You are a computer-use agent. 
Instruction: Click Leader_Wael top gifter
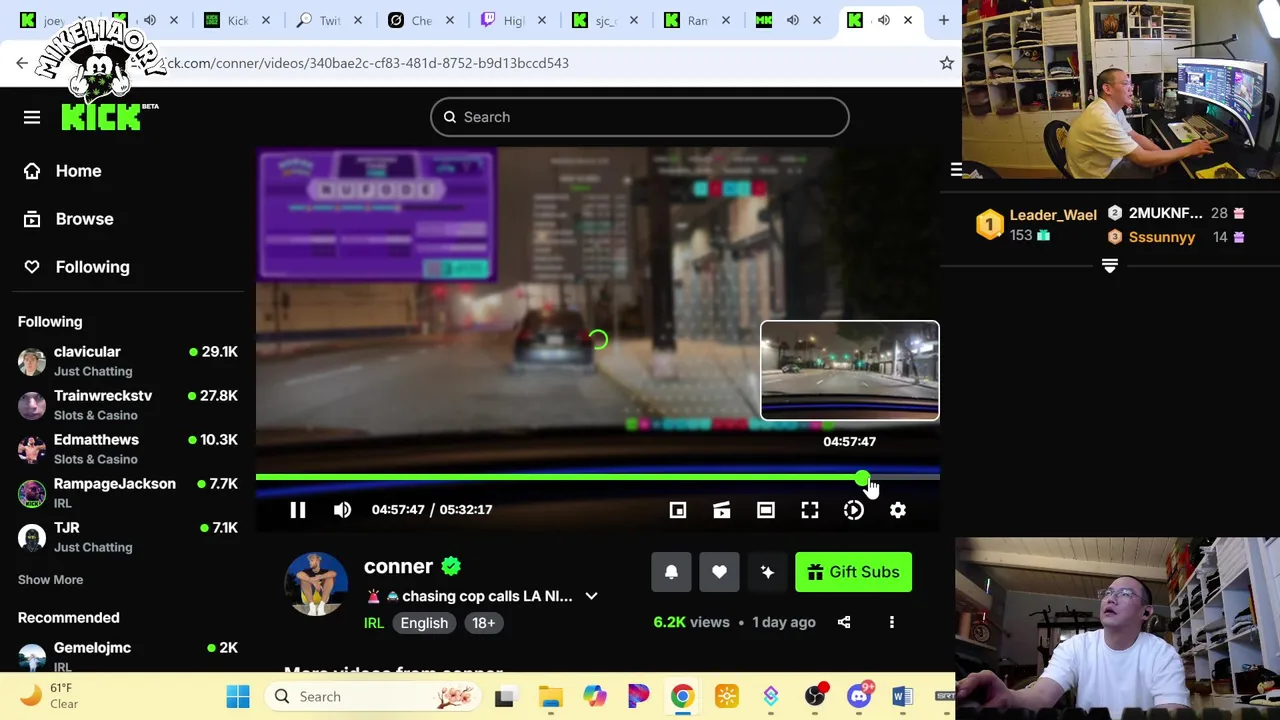pyautogui.click(x=1053, y=215)
